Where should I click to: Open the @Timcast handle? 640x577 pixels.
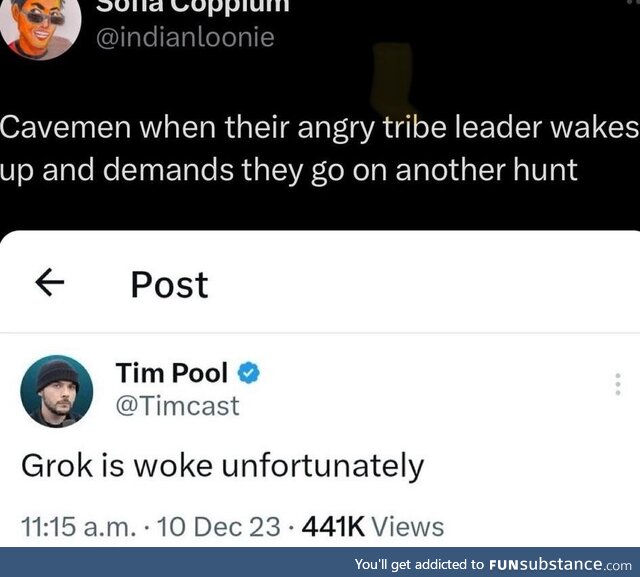click(x=178, y=406)
